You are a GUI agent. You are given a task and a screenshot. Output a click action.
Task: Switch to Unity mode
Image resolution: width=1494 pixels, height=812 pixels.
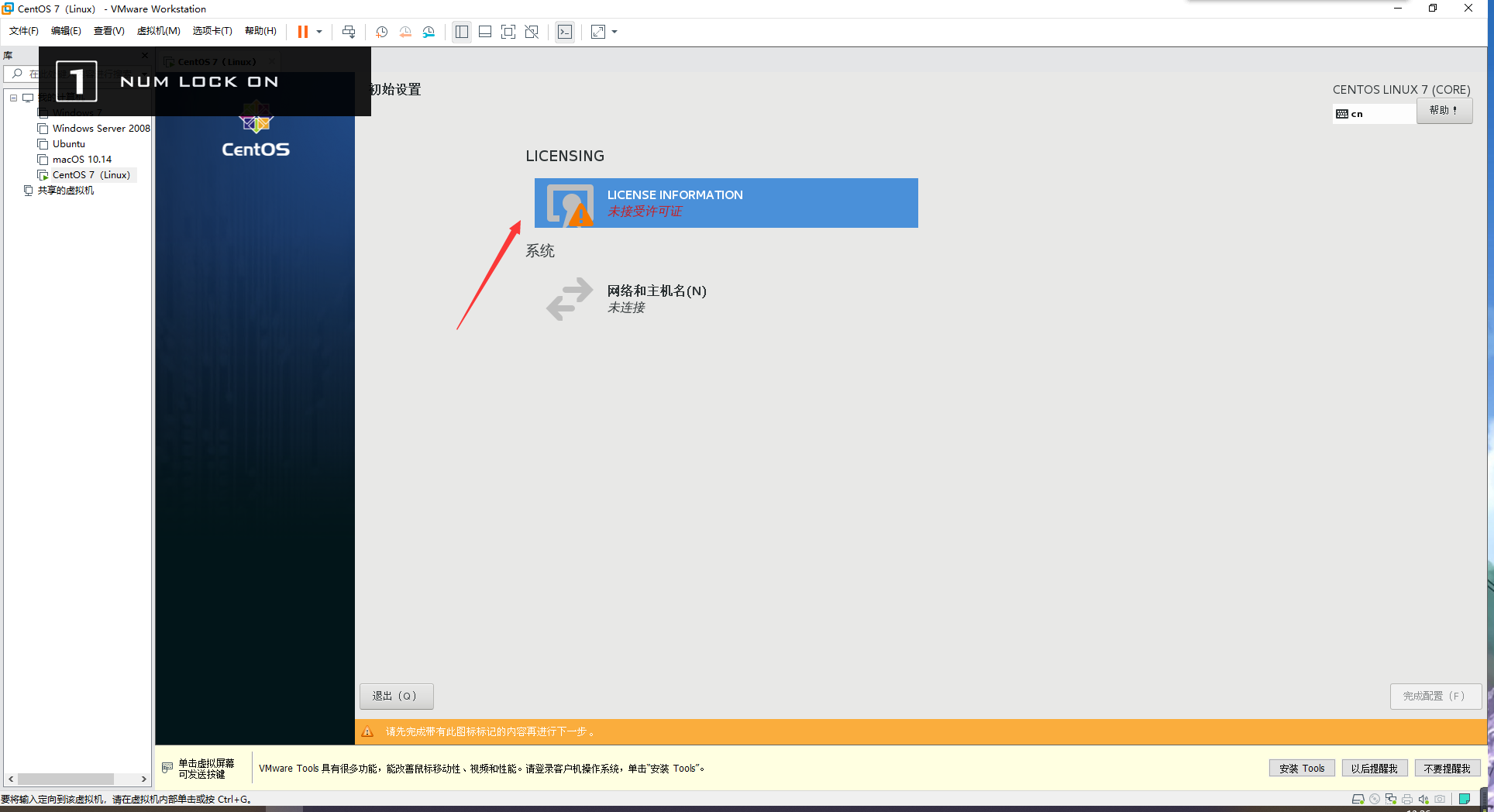tap(532, 32)
